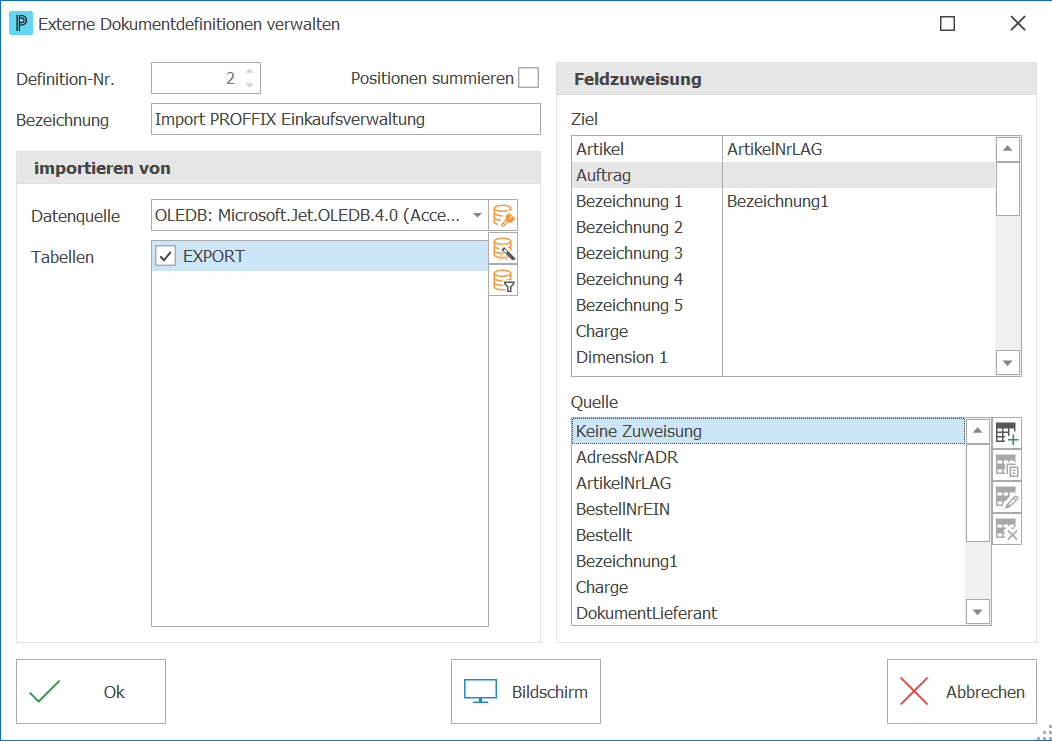Select Charge in Quelle list
The width and height of the screenshot is (1052, 741).
point(768,587)
